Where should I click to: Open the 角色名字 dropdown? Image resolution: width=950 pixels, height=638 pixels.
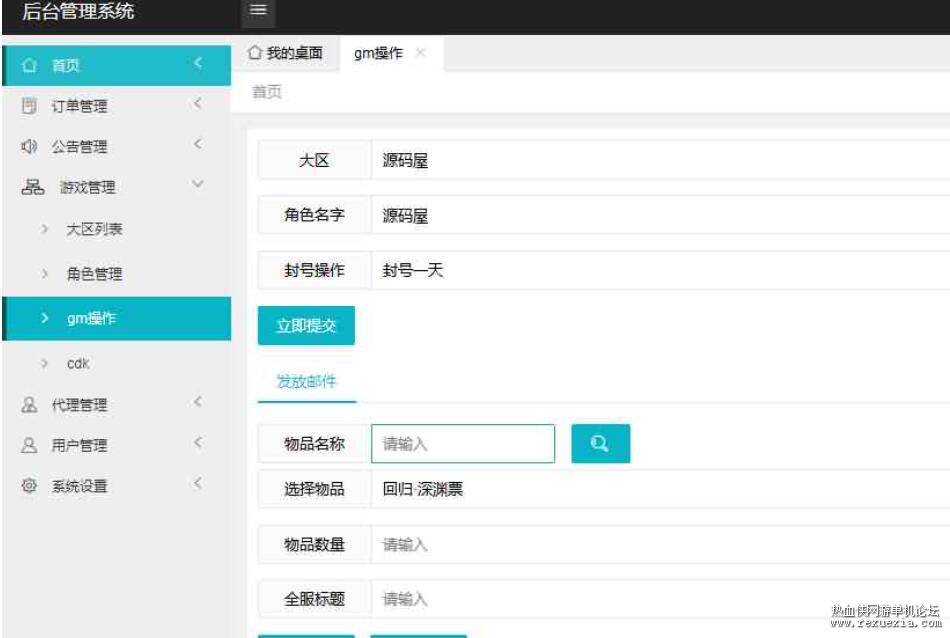coord(660,215)
